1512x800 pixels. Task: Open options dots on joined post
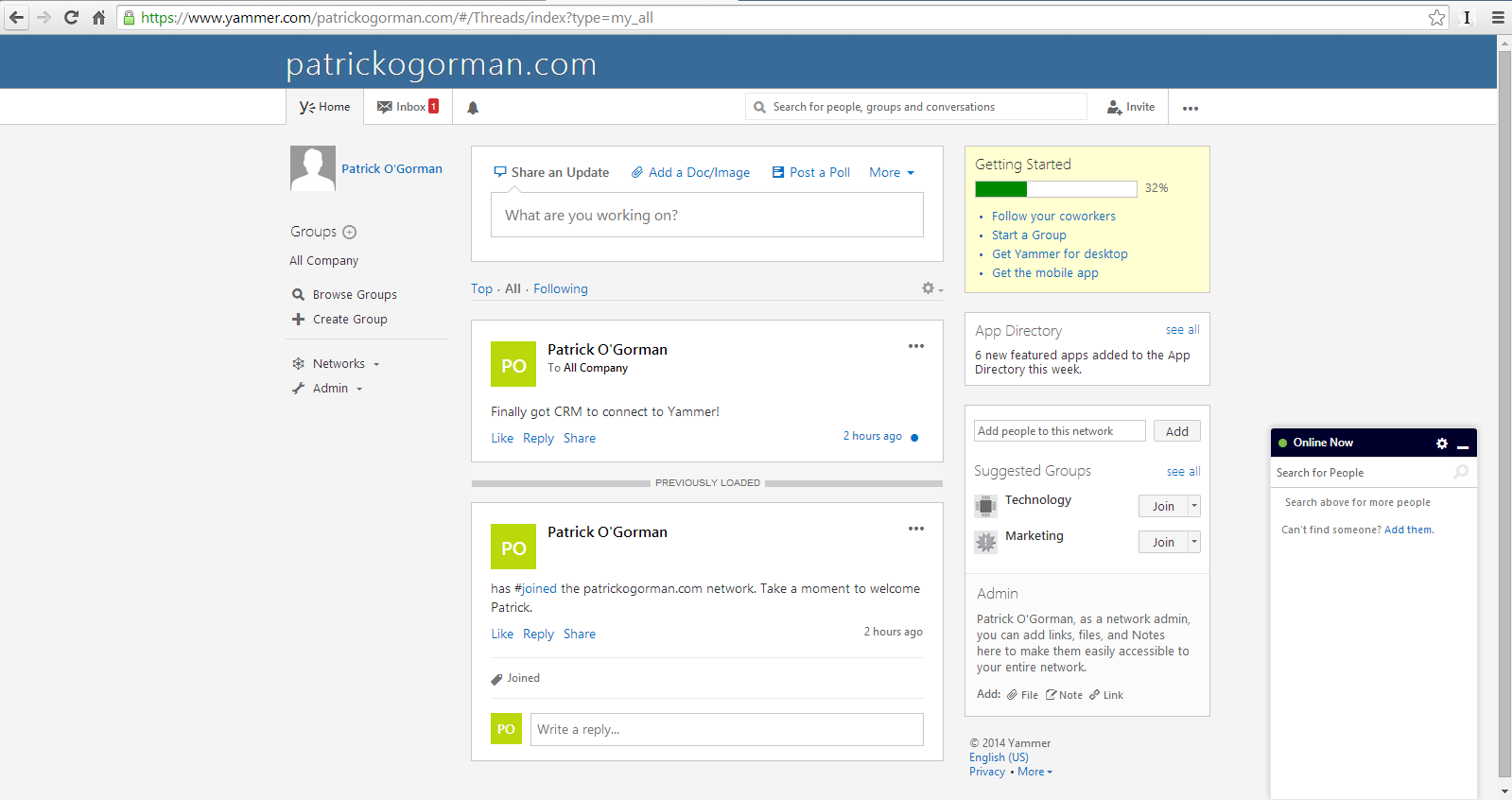(916, 529)
